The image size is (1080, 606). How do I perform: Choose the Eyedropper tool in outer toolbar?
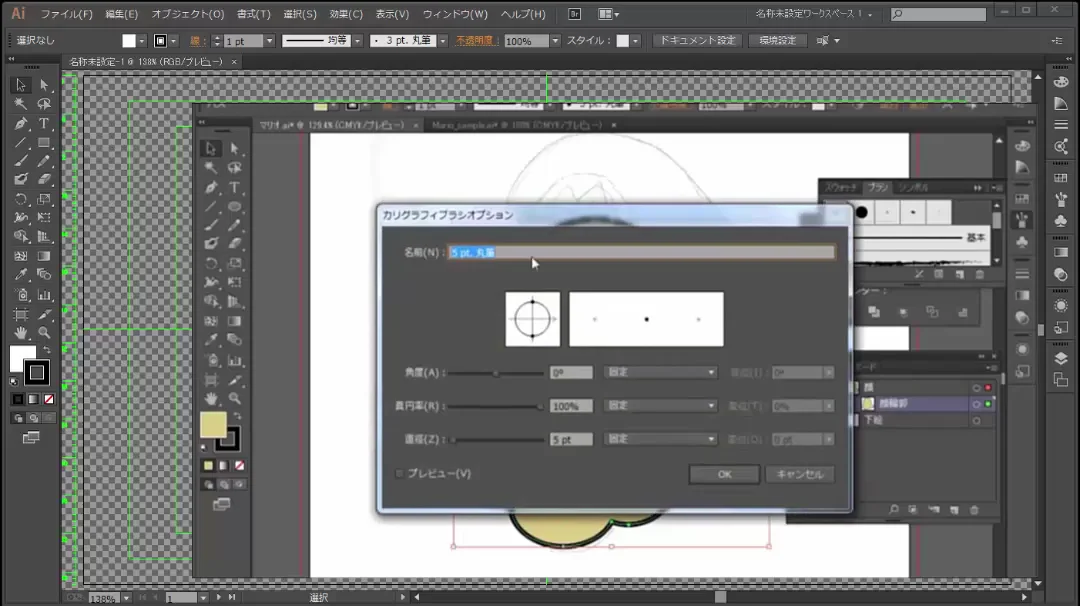pyautogui.click(x=21, y=275)
